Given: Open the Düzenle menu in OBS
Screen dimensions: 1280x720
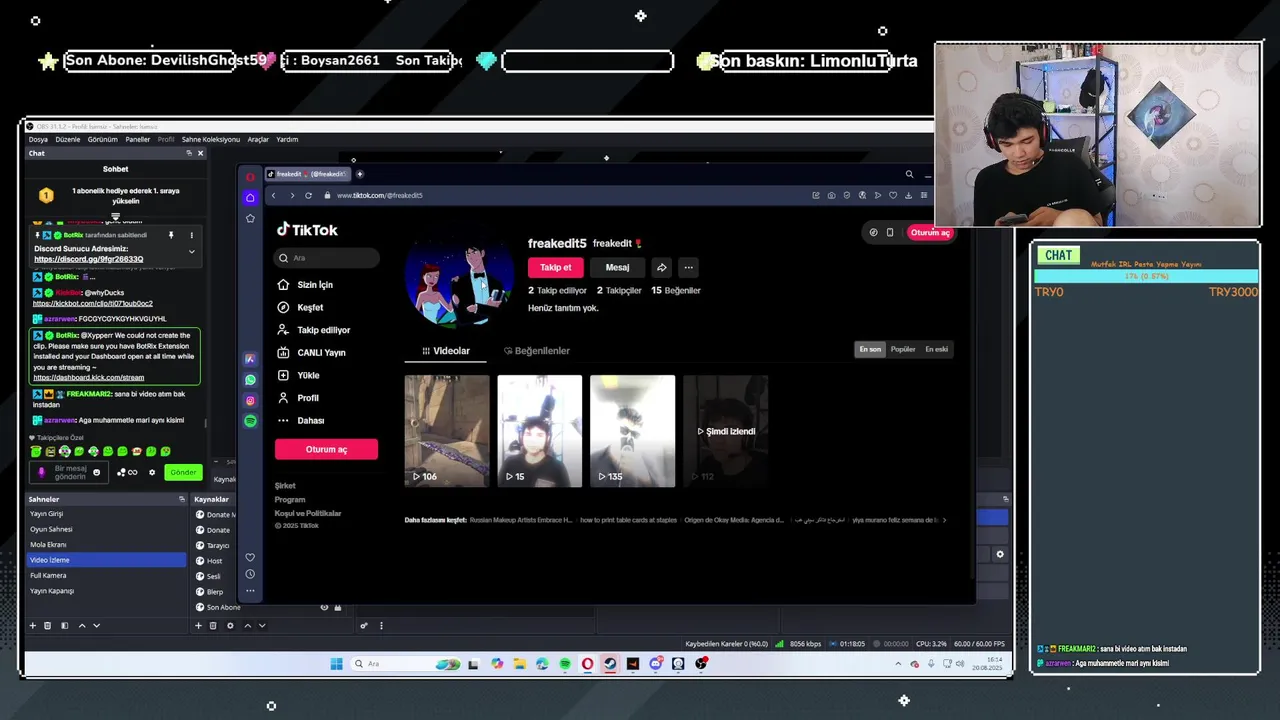Looking at the screenshot, I should coord(67,139).
